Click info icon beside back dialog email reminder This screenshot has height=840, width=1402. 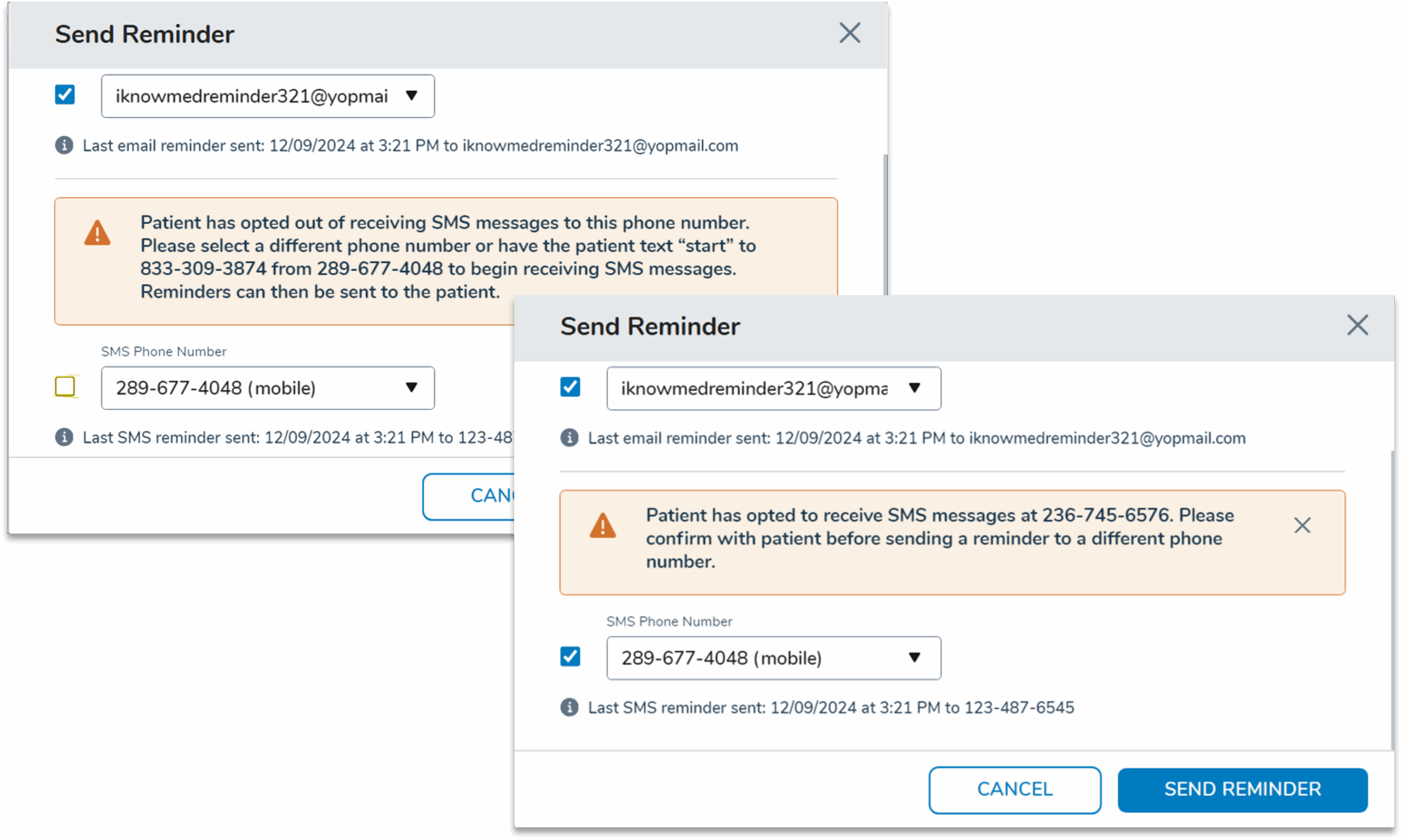click(x=64, y=146)
